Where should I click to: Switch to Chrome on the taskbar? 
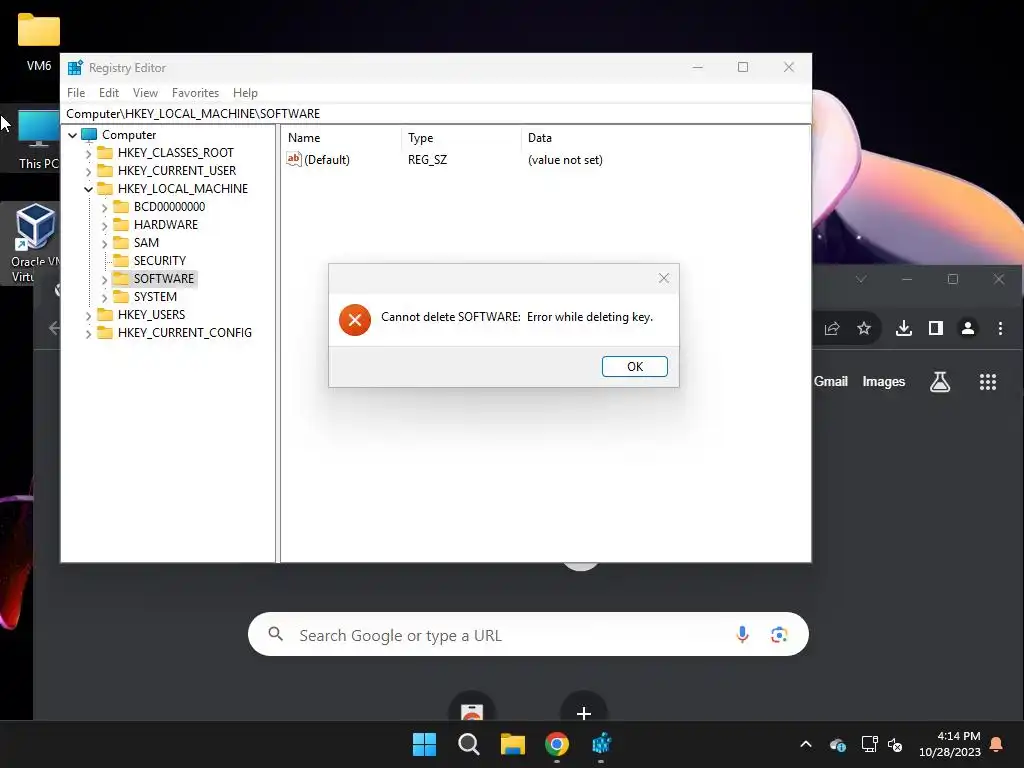click(557, 744)
